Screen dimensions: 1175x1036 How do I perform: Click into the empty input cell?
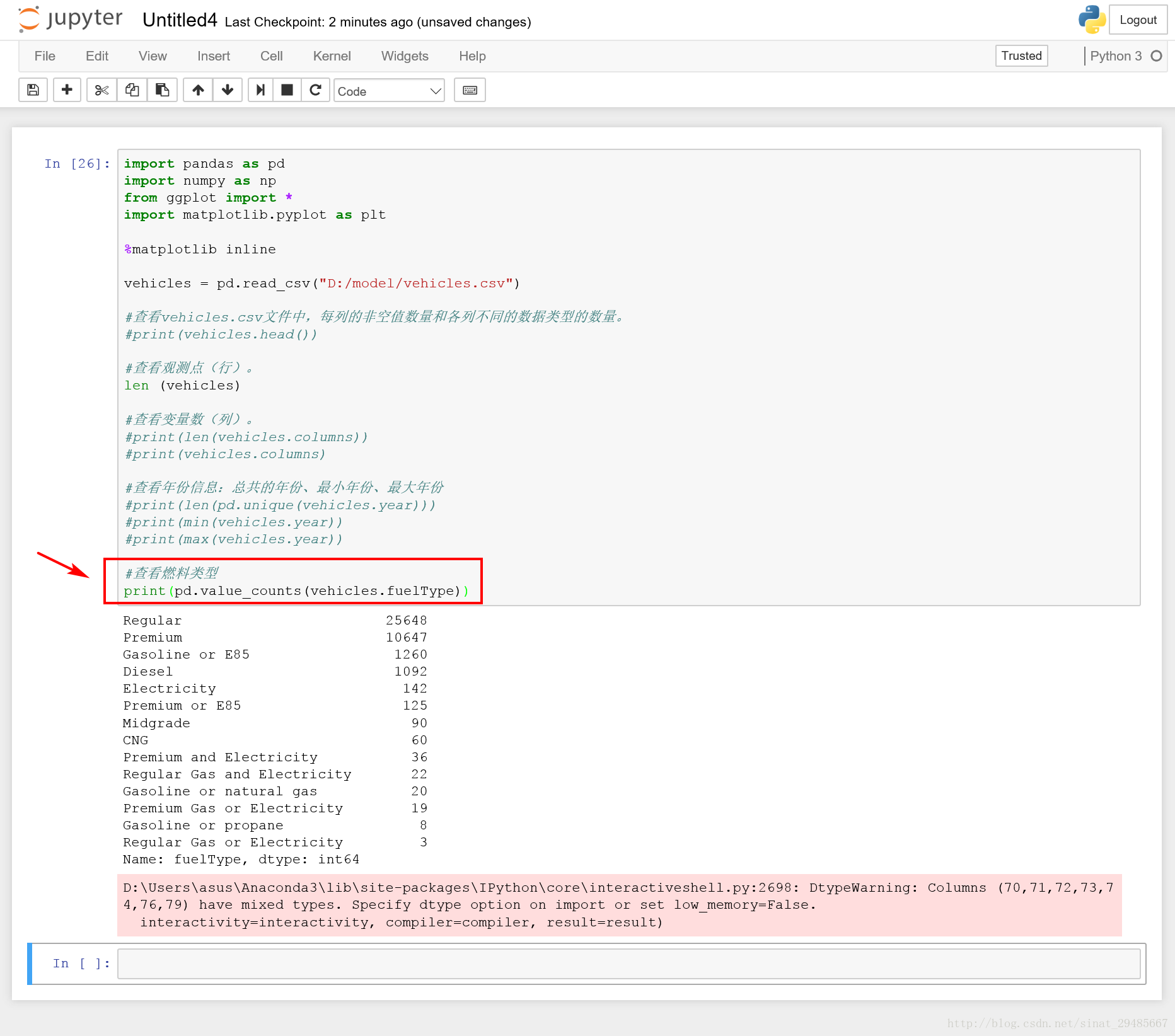click(x=628, y=964)
